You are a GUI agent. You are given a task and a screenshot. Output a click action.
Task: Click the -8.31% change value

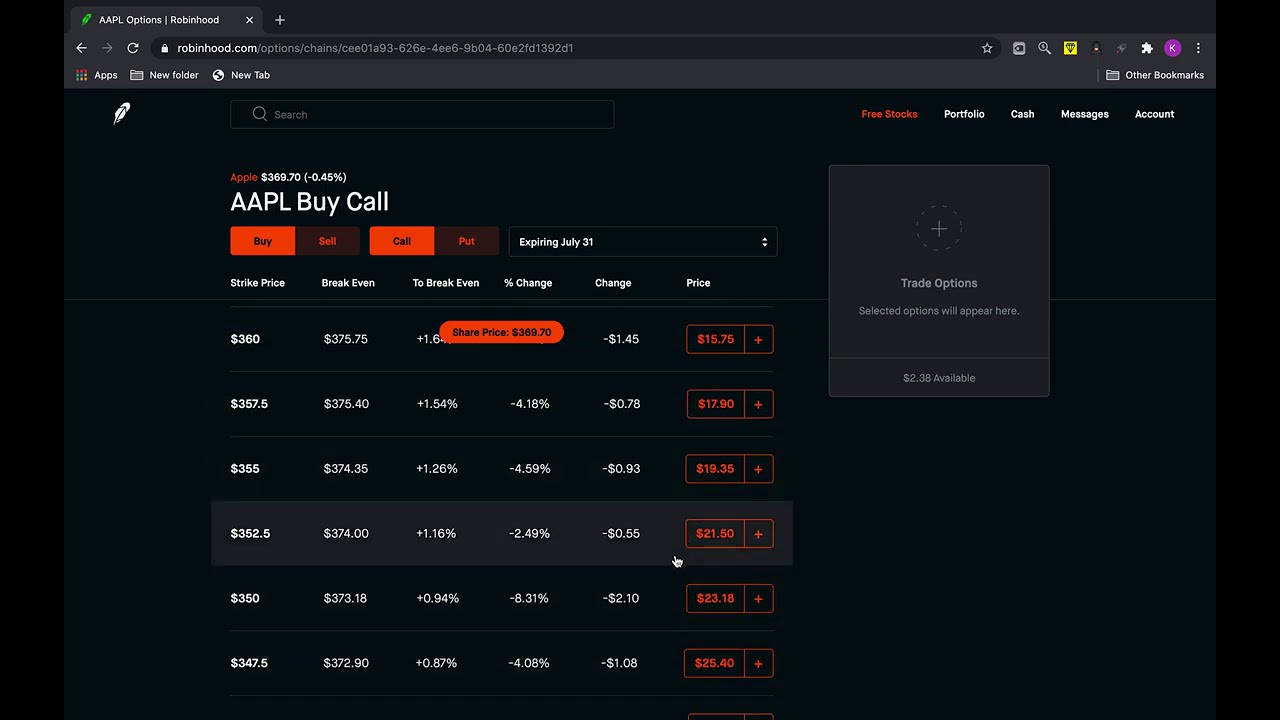point(529,598)
